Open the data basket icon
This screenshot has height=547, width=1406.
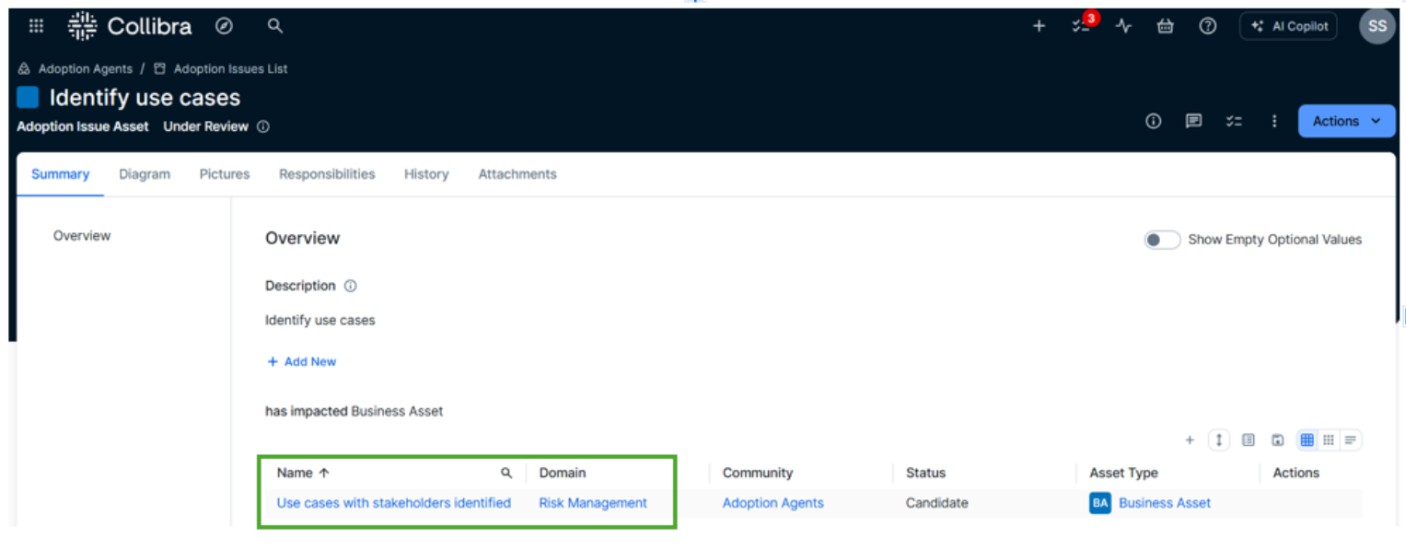click(x=1166, y=27)
